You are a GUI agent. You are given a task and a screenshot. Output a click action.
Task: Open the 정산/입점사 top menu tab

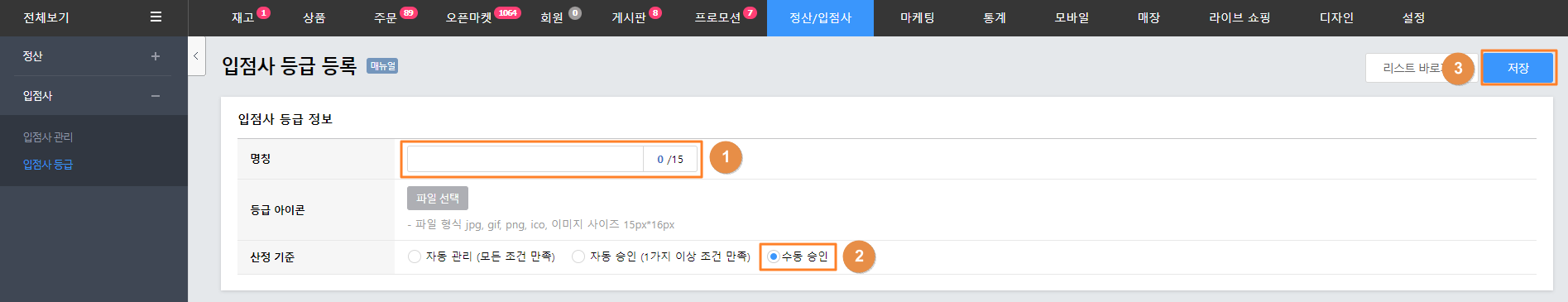820,17
